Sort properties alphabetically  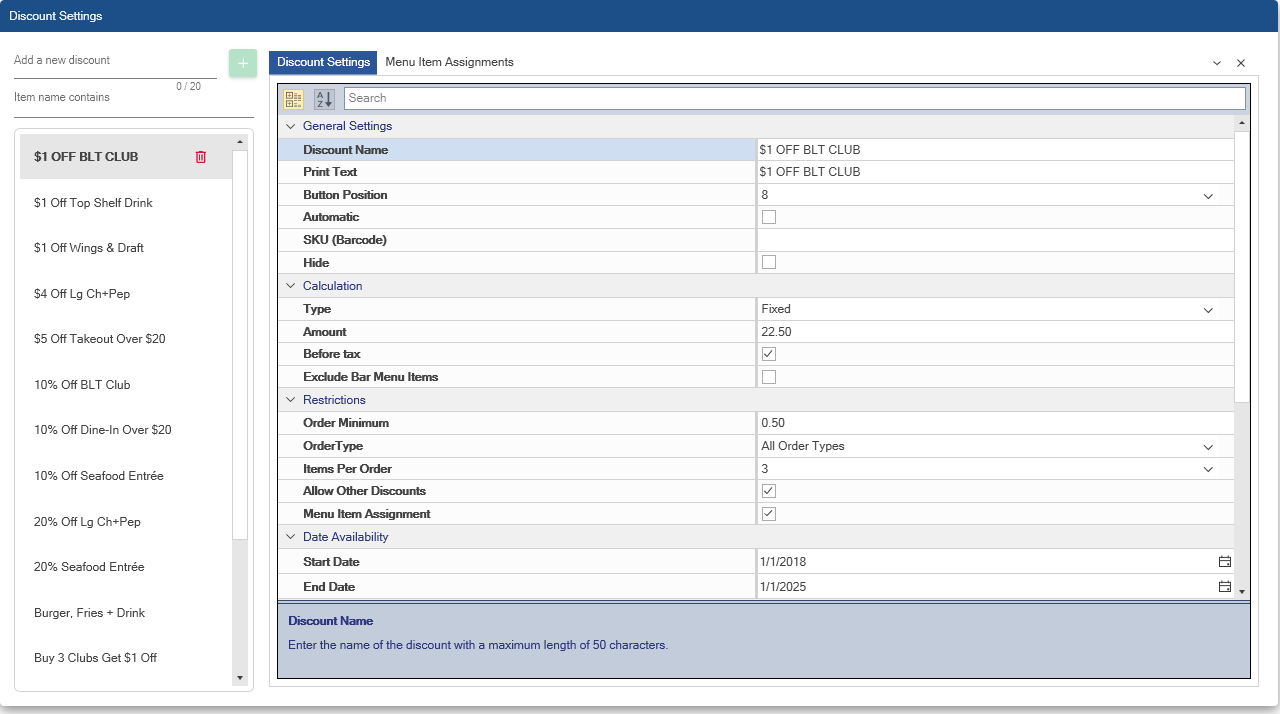324,99
